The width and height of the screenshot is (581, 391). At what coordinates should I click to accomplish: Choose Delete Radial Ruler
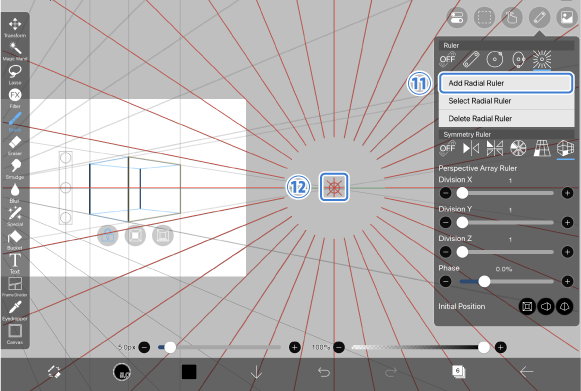[x=506, y=119]
